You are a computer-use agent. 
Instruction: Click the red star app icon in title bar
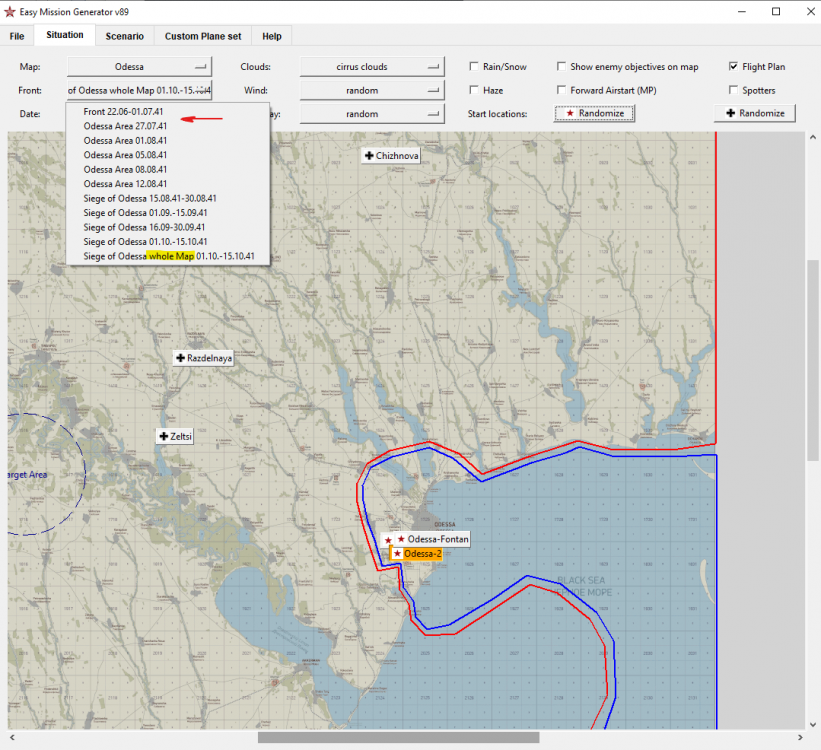(10, 11)
